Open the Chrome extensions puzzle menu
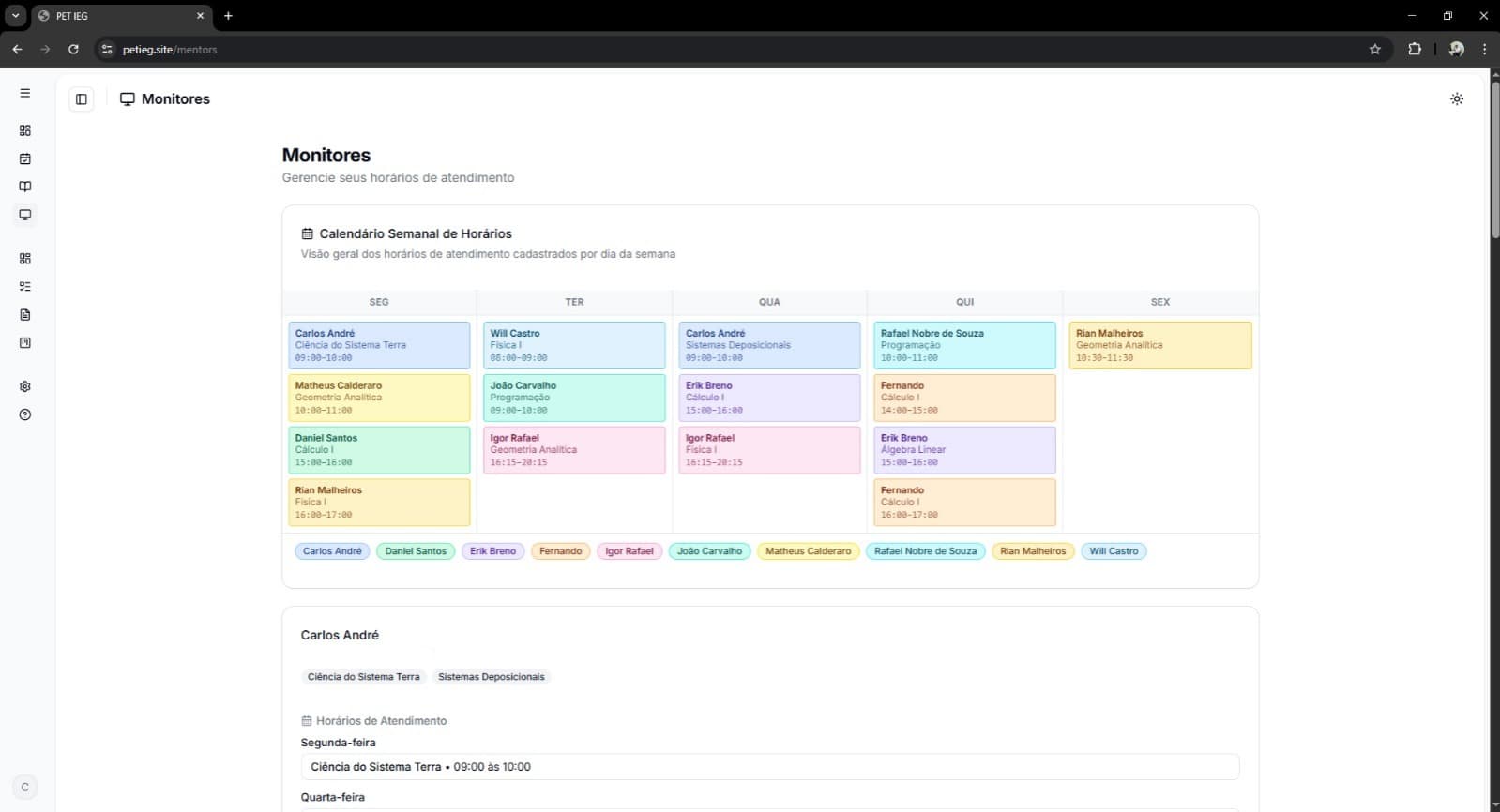Screen dimensions: 1500x812 (x=1415, y=49)
